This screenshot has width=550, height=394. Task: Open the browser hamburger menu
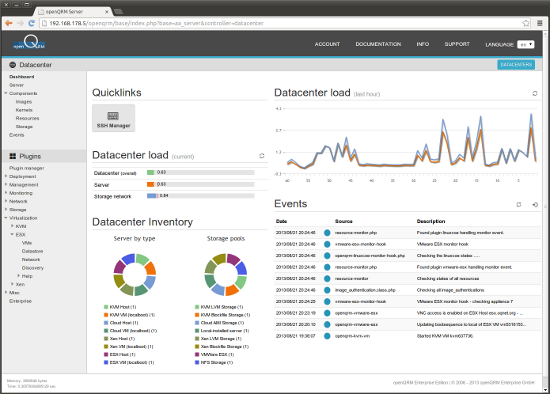point(540,23)
